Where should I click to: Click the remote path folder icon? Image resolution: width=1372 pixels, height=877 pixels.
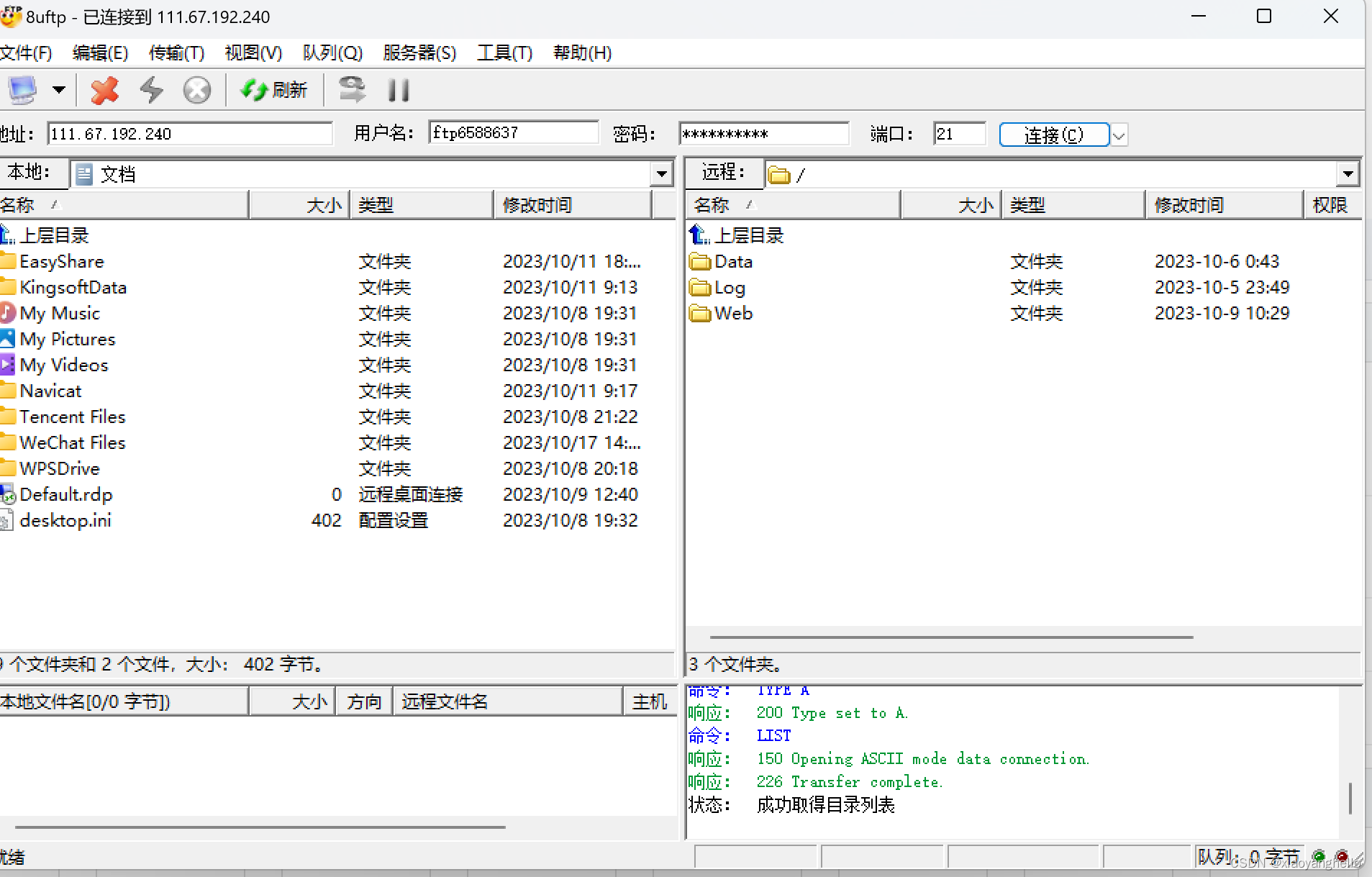click(x=779, y=175)
